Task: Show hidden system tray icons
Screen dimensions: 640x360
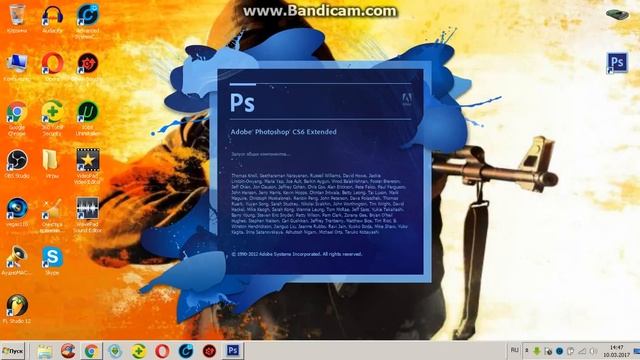Action: [x=527, y=351]
